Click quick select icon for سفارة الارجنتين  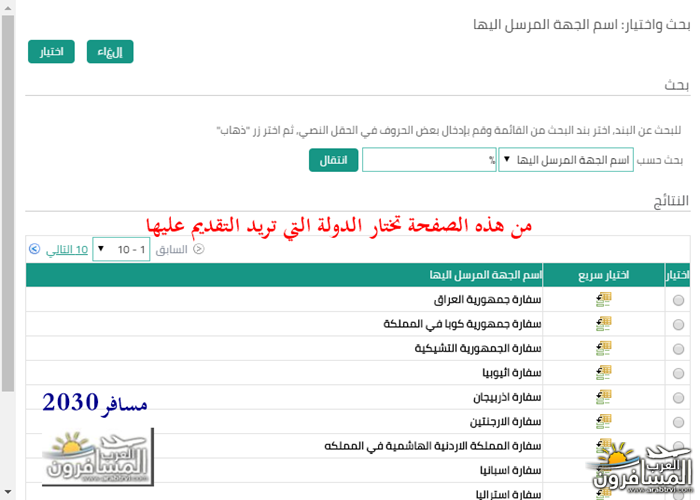click(x=603, y=421)
